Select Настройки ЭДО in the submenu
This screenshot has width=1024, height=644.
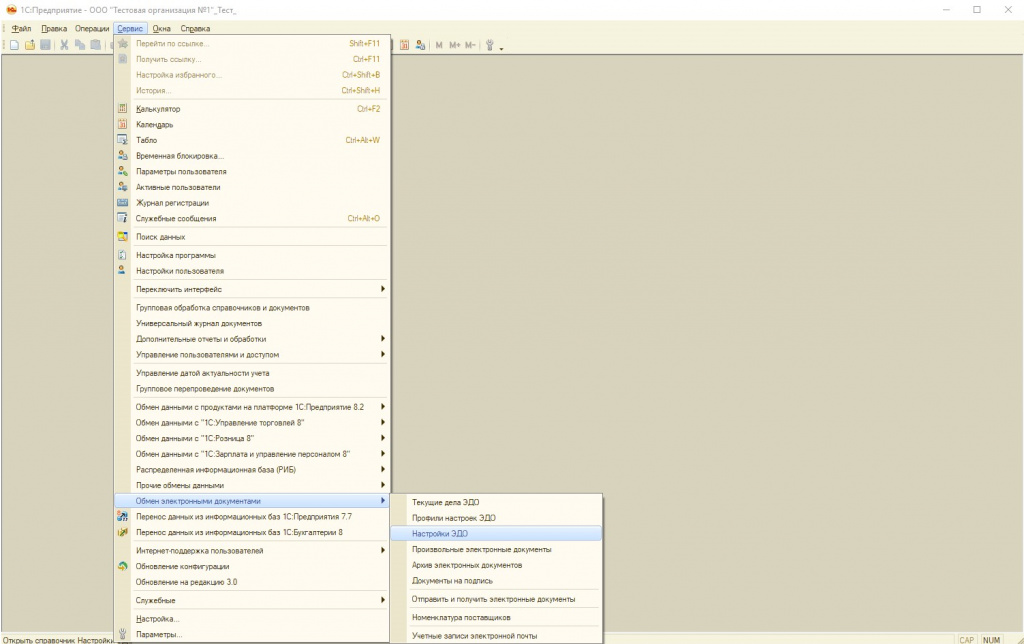click(495, 534)
